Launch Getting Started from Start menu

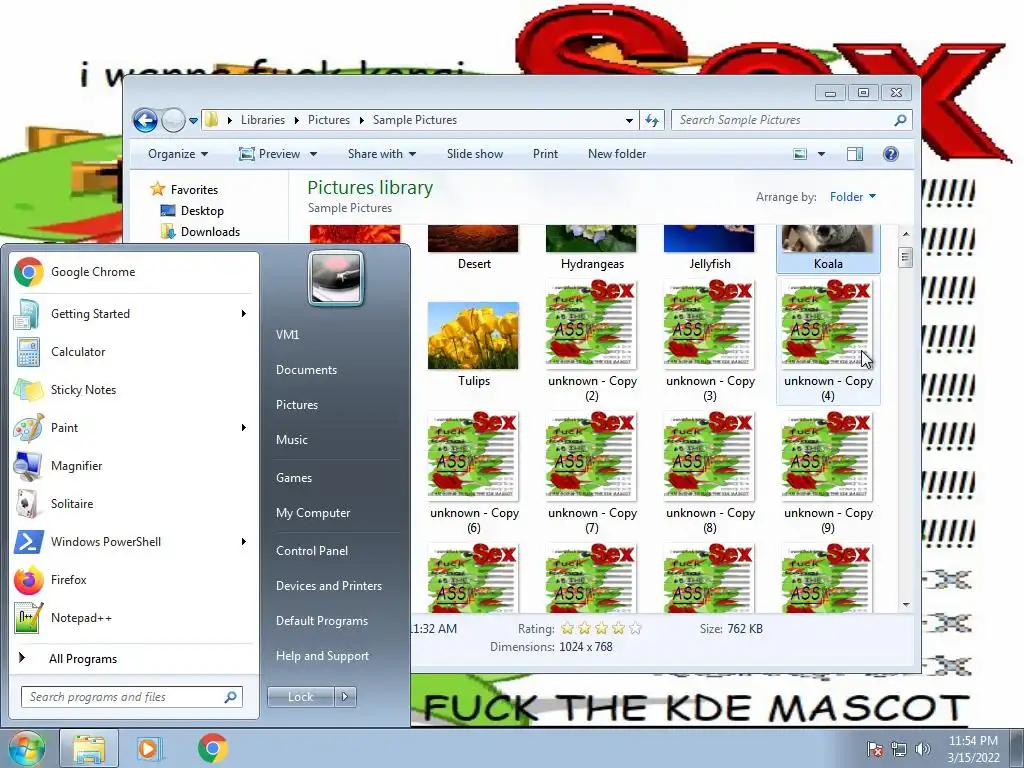pos(134,314)
